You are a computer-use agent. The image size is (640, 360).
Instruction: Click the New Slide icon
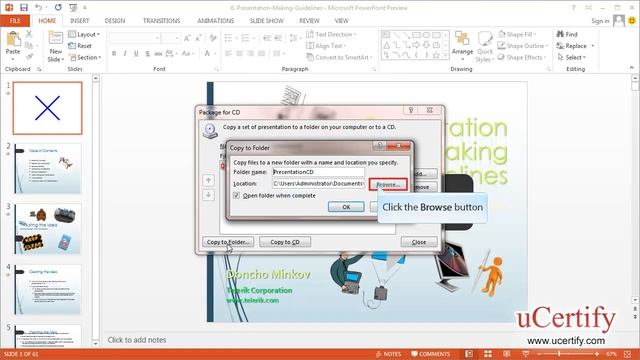pyautogui.click(x=56, y=39)
